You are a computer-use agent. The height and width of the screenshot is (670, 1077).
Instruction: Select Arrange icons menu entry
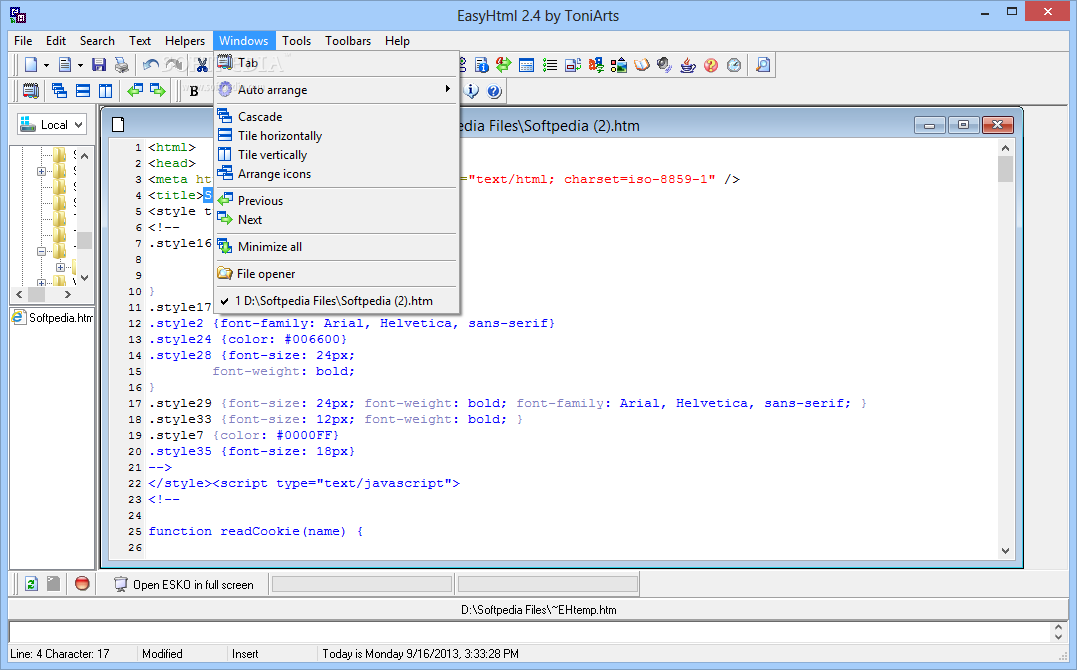337,175
